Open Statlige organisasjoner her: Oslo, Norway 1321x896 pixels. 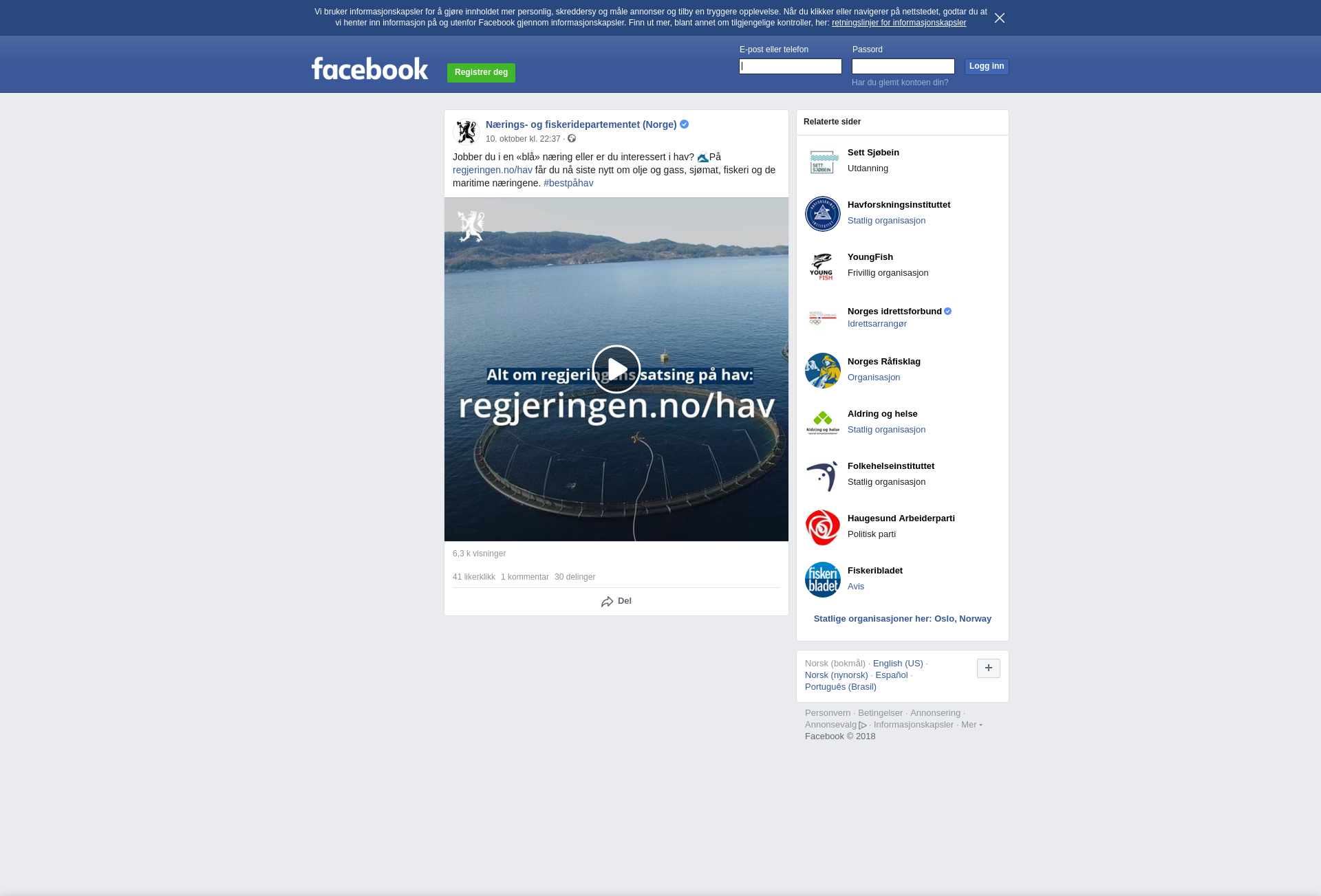click(903, 619)
